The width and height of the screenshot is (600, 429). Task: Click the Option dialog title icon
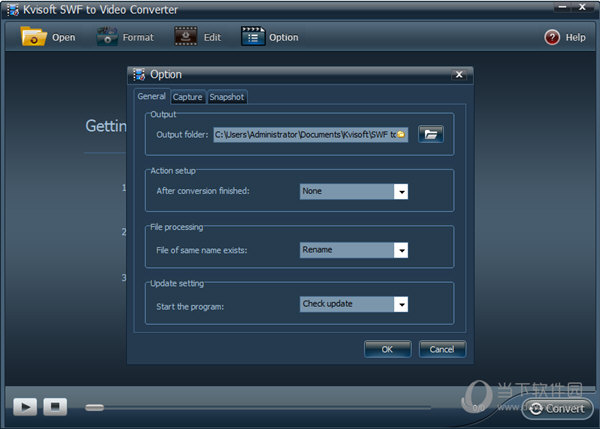coord(139,74)
